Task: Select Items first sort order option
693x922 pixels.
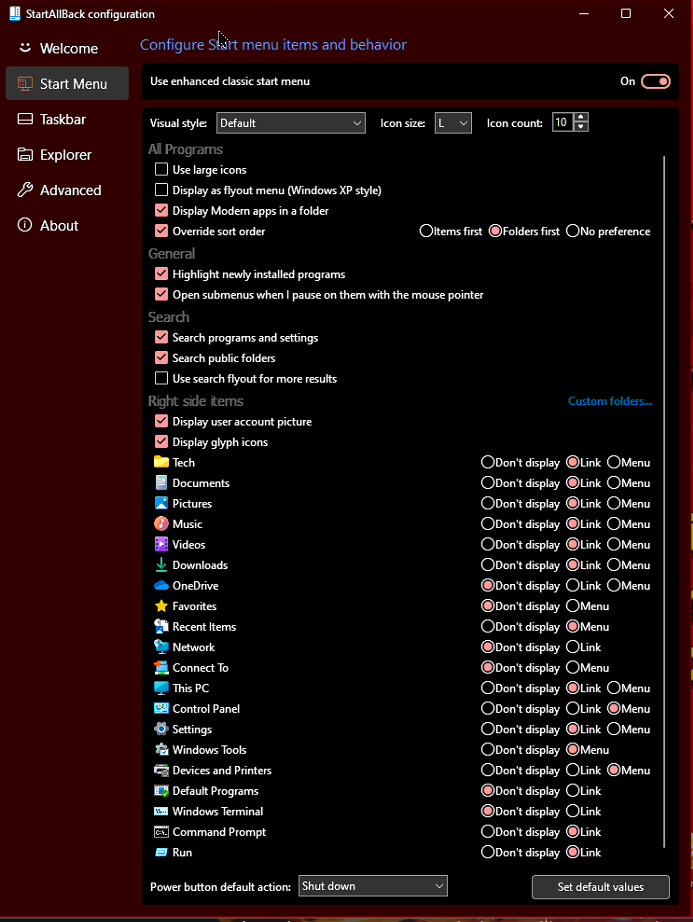Action: (427, 231)
